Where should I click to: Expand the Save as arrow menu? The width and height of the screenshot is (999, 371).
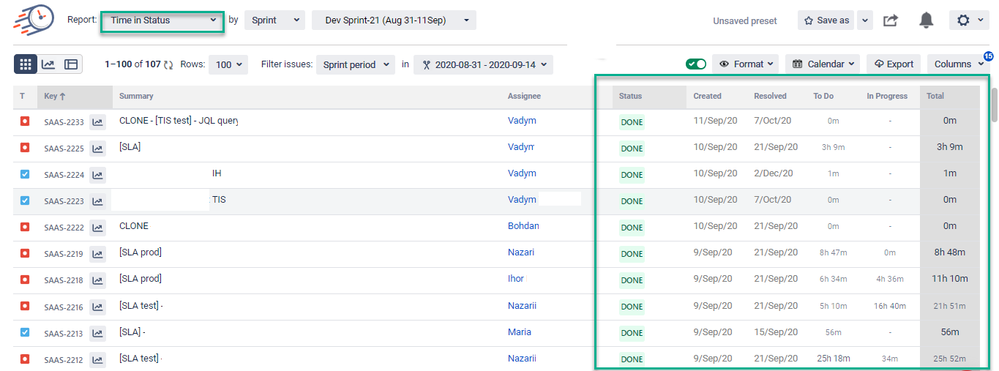click(864, 20)
